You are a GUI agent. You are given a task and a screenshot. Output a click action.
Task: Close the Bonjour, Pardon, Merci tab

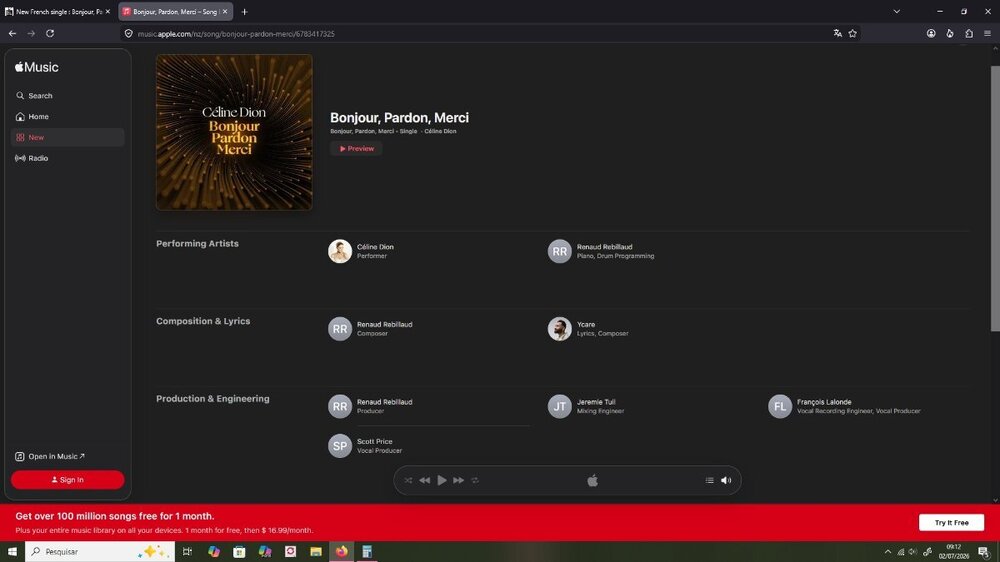224,11
